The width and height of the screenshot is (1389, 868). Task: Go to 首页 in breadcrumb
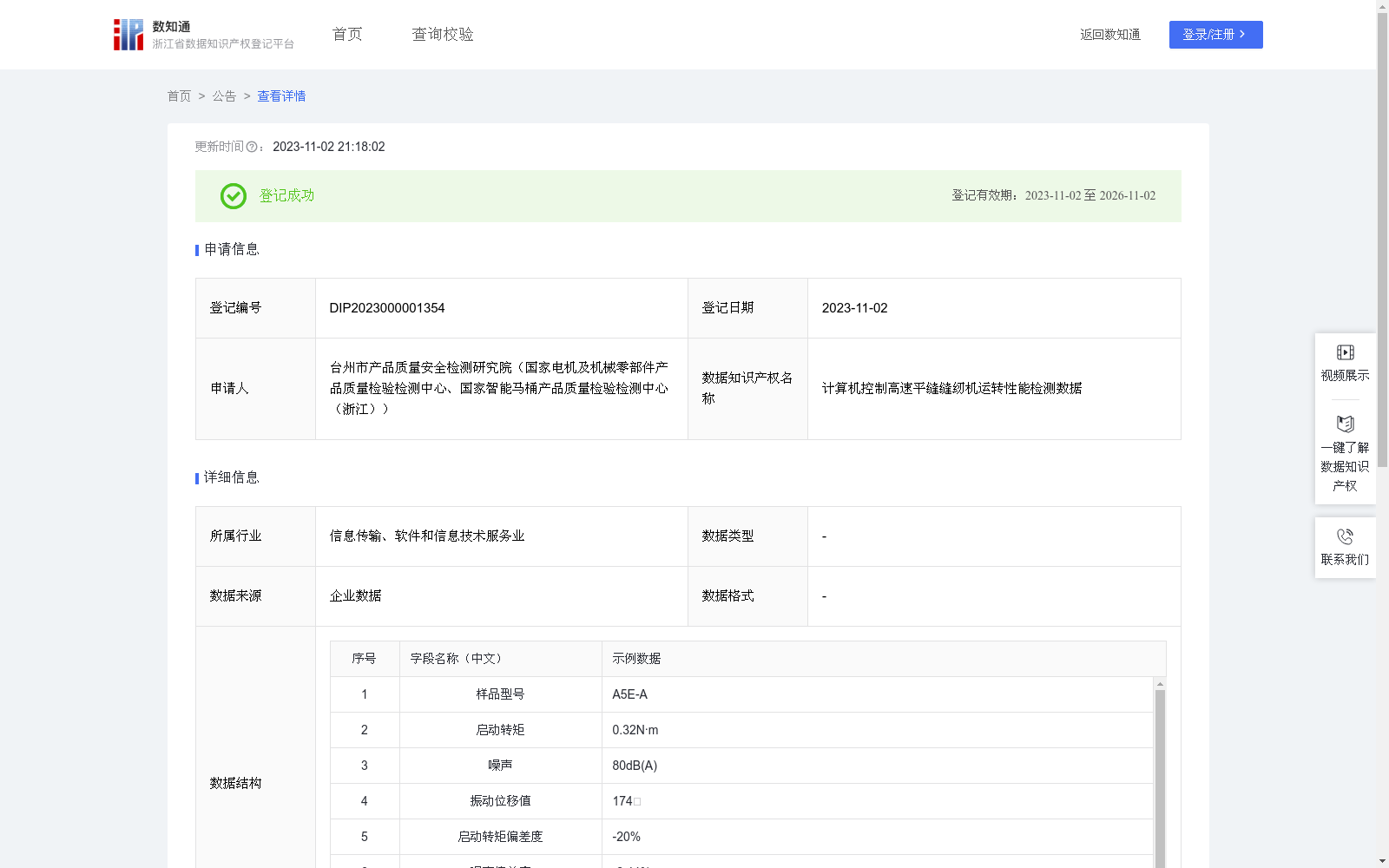click(x=180, y=96)
